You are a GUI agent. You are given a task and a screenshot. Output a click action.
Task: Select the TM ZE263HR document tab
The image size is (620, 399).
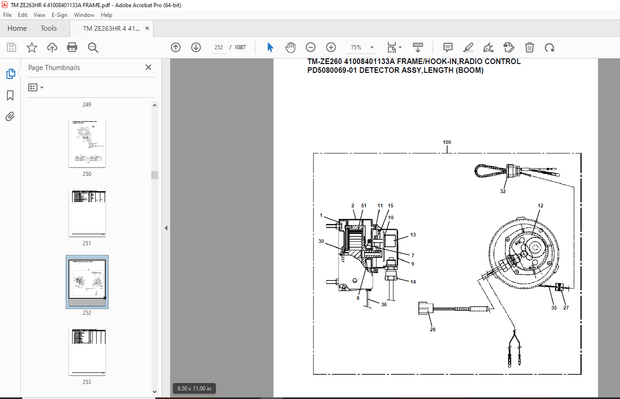pos(111,28)
